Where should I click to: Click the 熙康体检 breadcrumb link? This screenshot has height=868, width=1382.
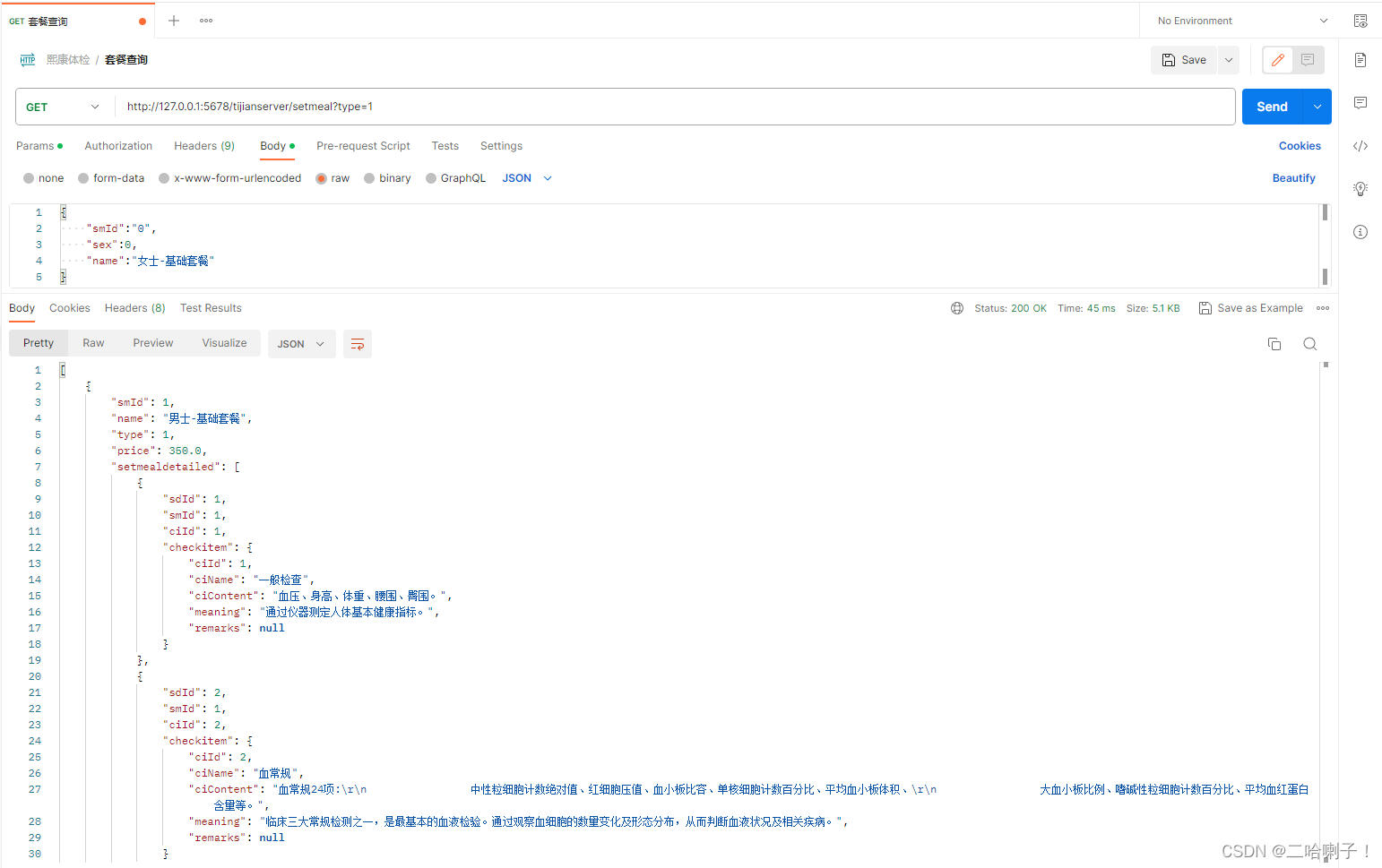click(68, 60)
